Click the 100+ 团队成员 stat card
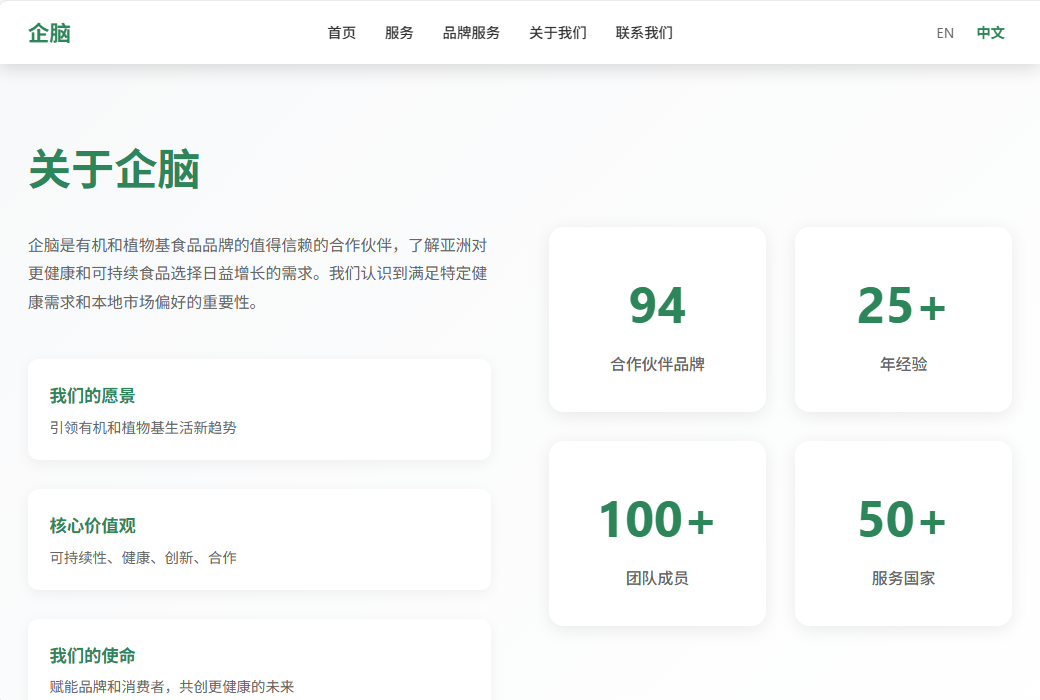Image resolution: width=1040 pixels, height=700 pixels. (x=657, y=533)
